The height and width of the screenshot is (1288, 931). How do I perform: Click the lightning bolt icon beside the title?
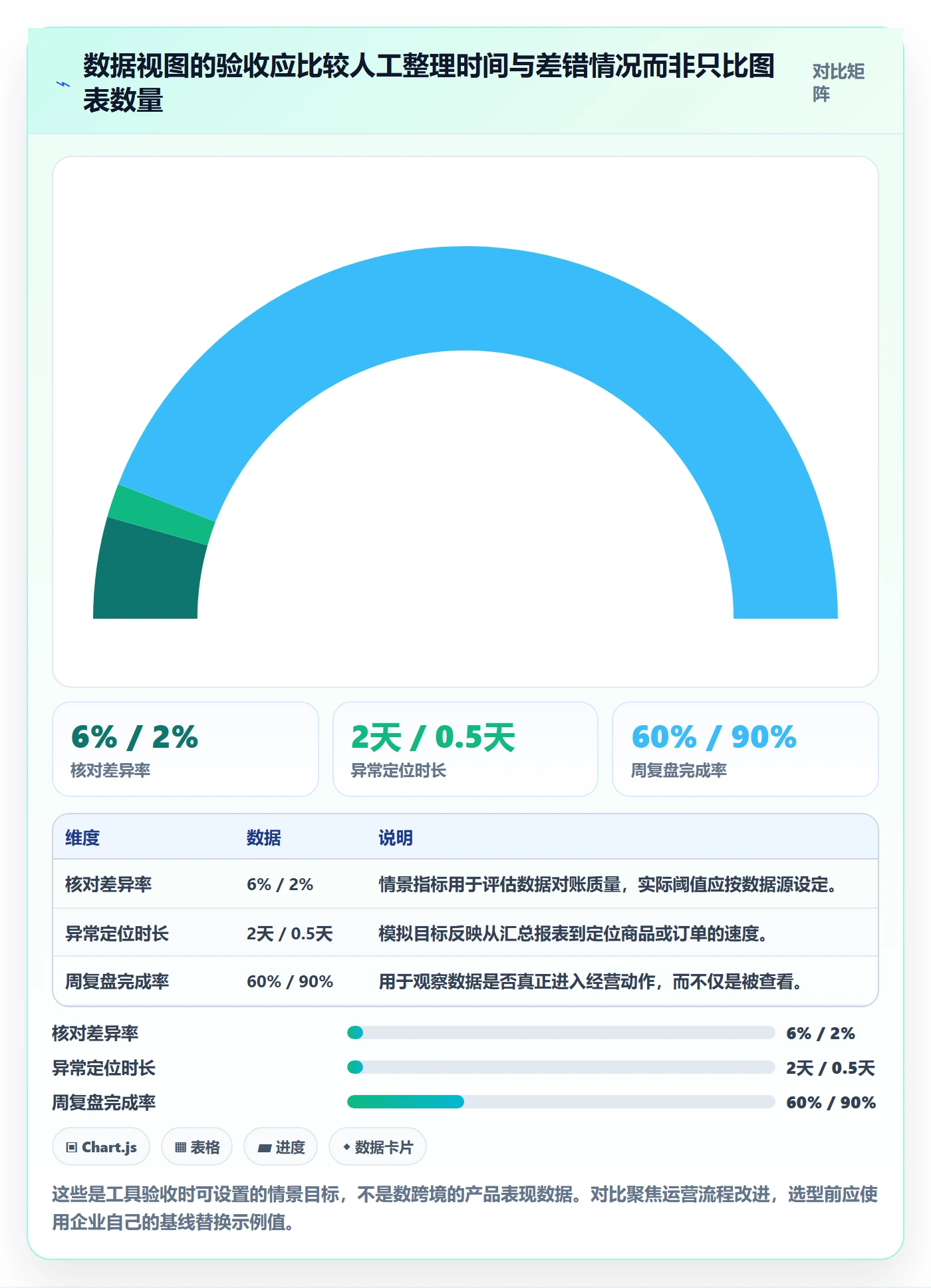point(63,84)
